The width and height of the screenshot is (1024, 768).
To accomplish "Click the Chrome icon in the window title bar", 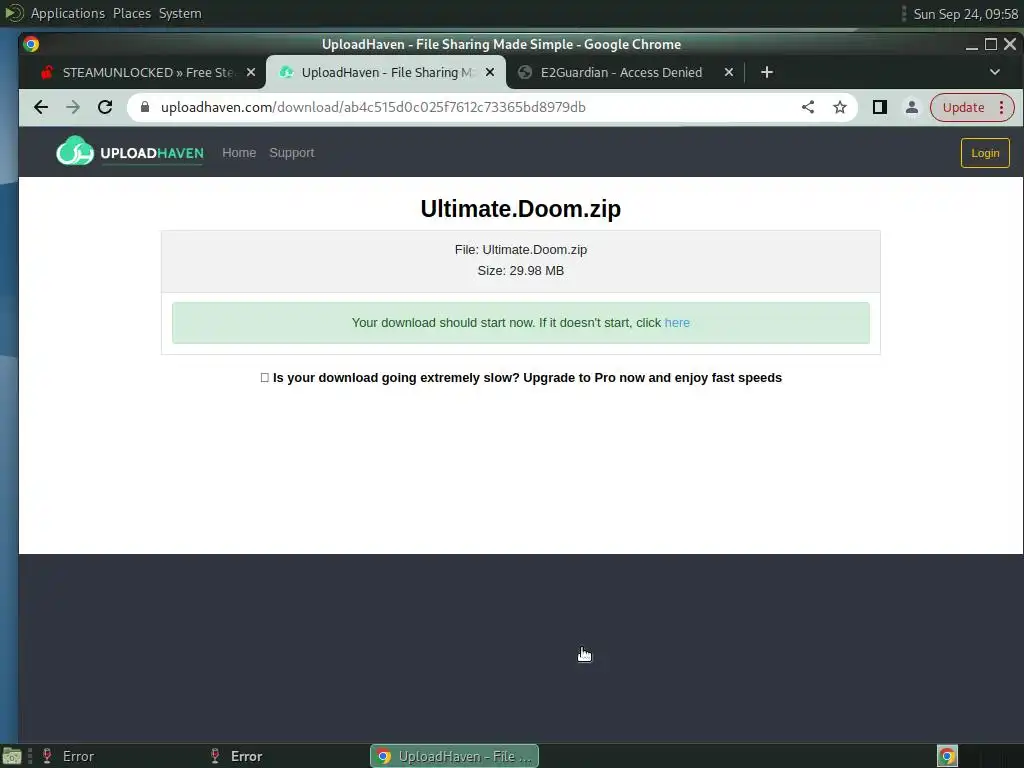I will (x=31, y=44).
